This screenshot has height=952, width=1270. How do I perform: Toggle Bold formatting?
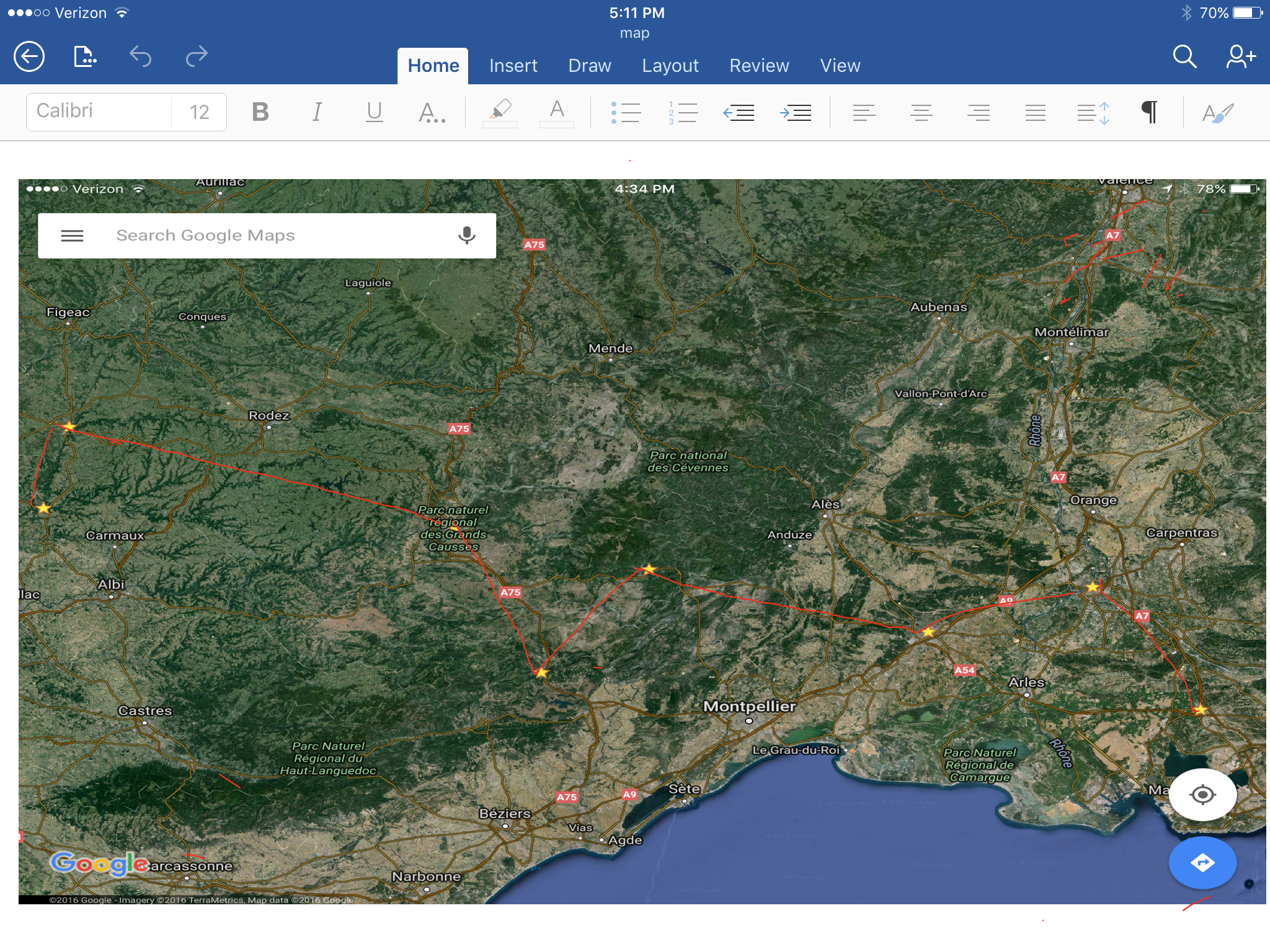[260, 112]
